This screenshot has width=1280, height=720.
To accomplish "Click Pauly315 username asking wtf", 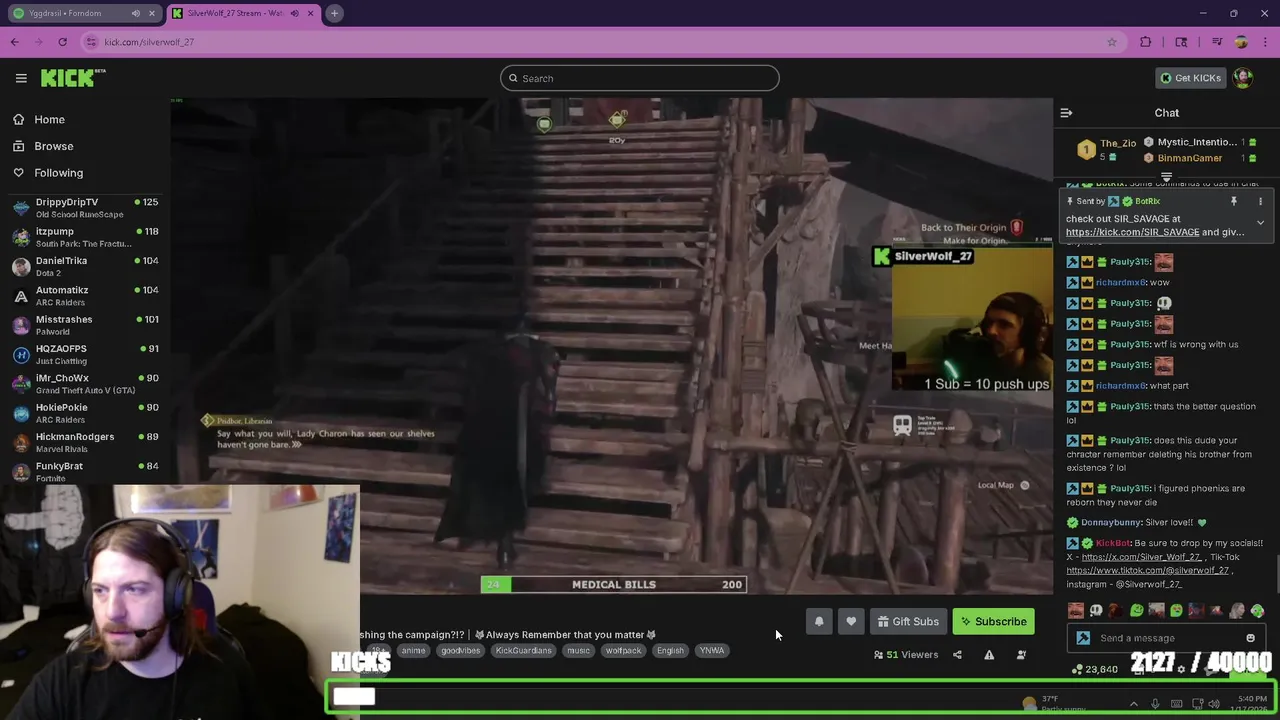I will click(1130, 344).
